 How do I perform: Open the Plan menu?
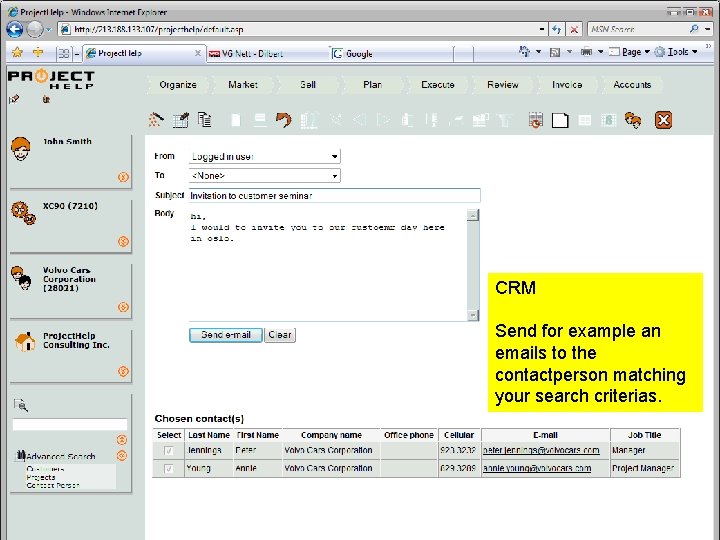(372, 85)
